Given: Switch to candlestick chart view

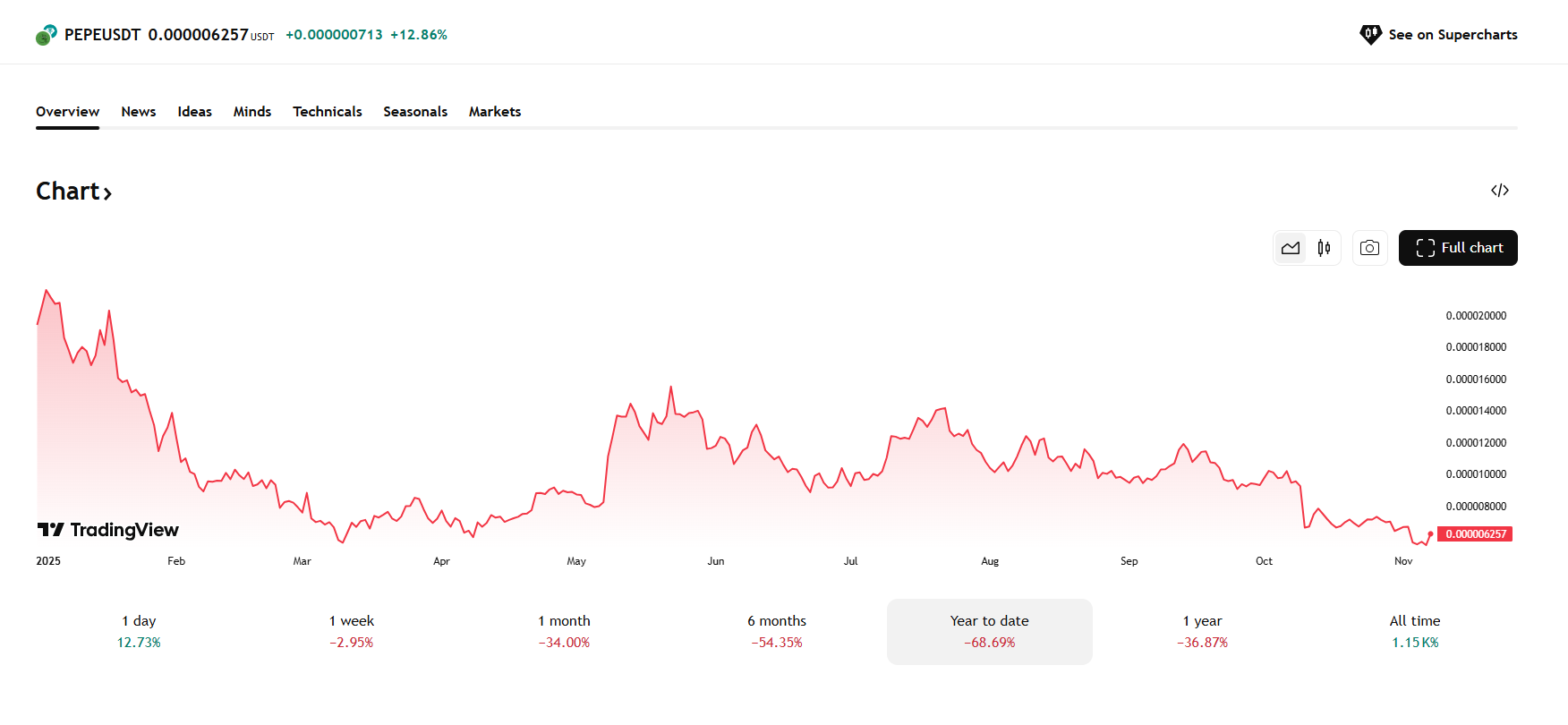Looking at the screenshot, I should tap(1324, 248).
